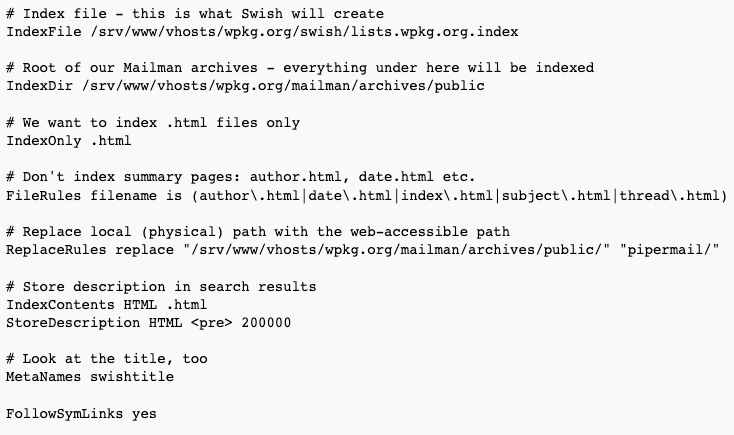
Task: Click the MetaNames swishtitle line
Action: point(90,377)
